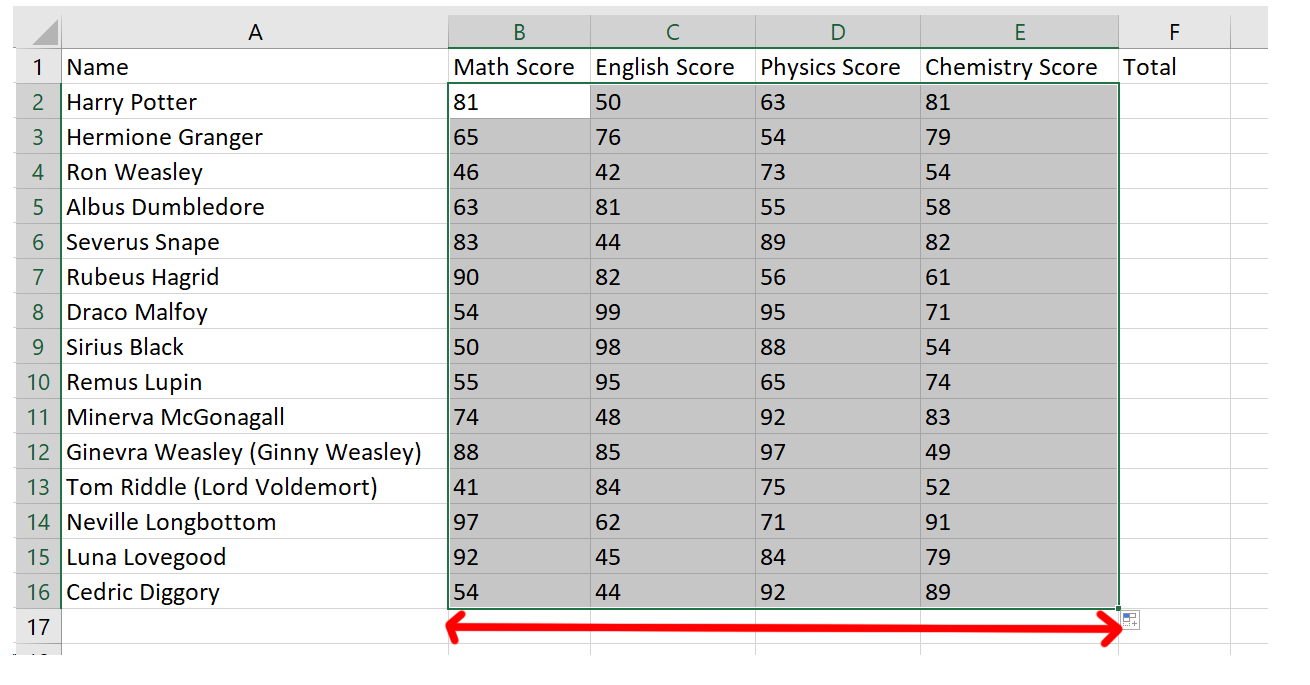Select the Tom Riddle (Lord Voldemort) cell
The image size is (1310, 685).
(255, 487)
